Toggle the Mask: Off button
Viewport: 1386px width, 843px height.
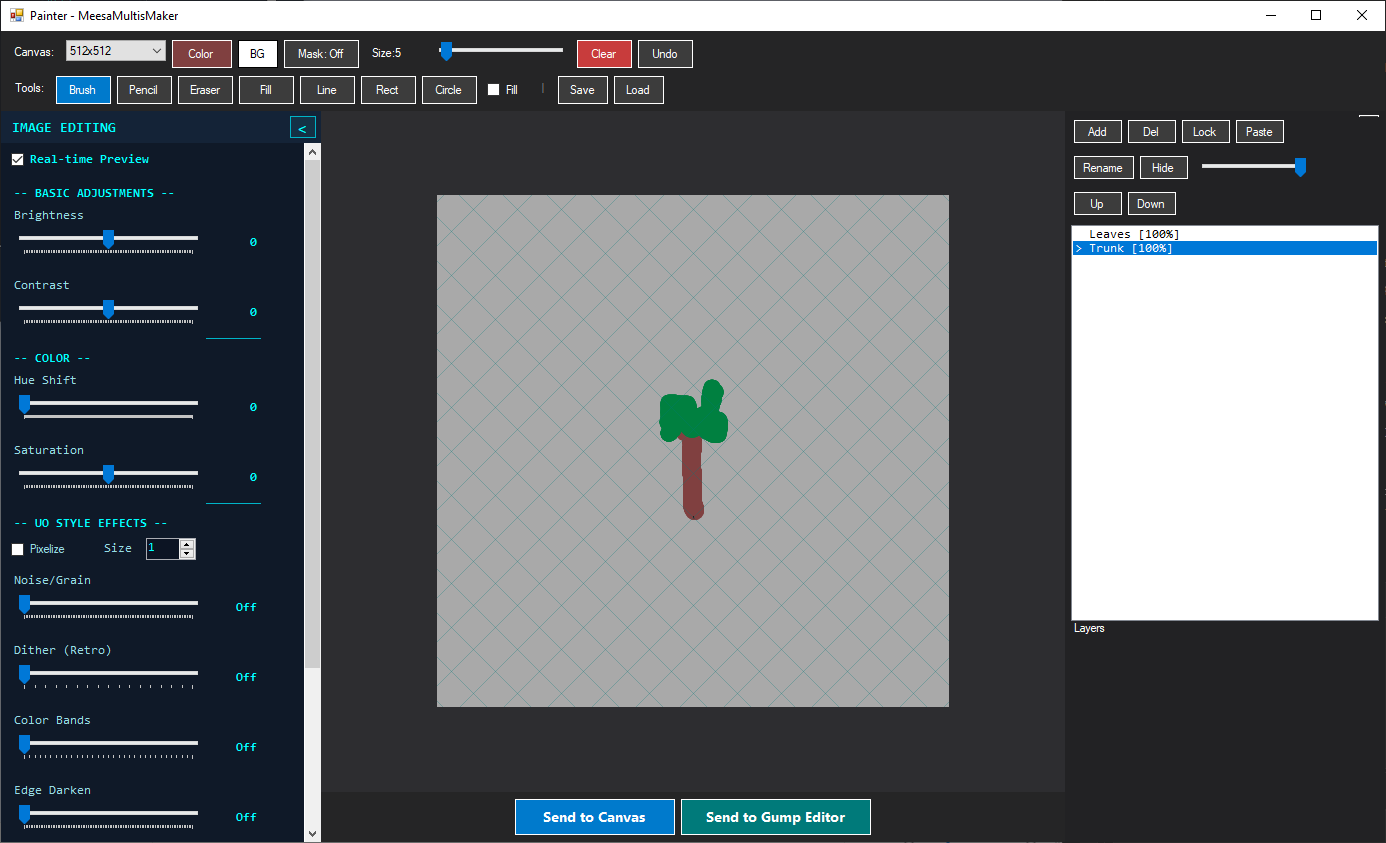pos(321,54)
